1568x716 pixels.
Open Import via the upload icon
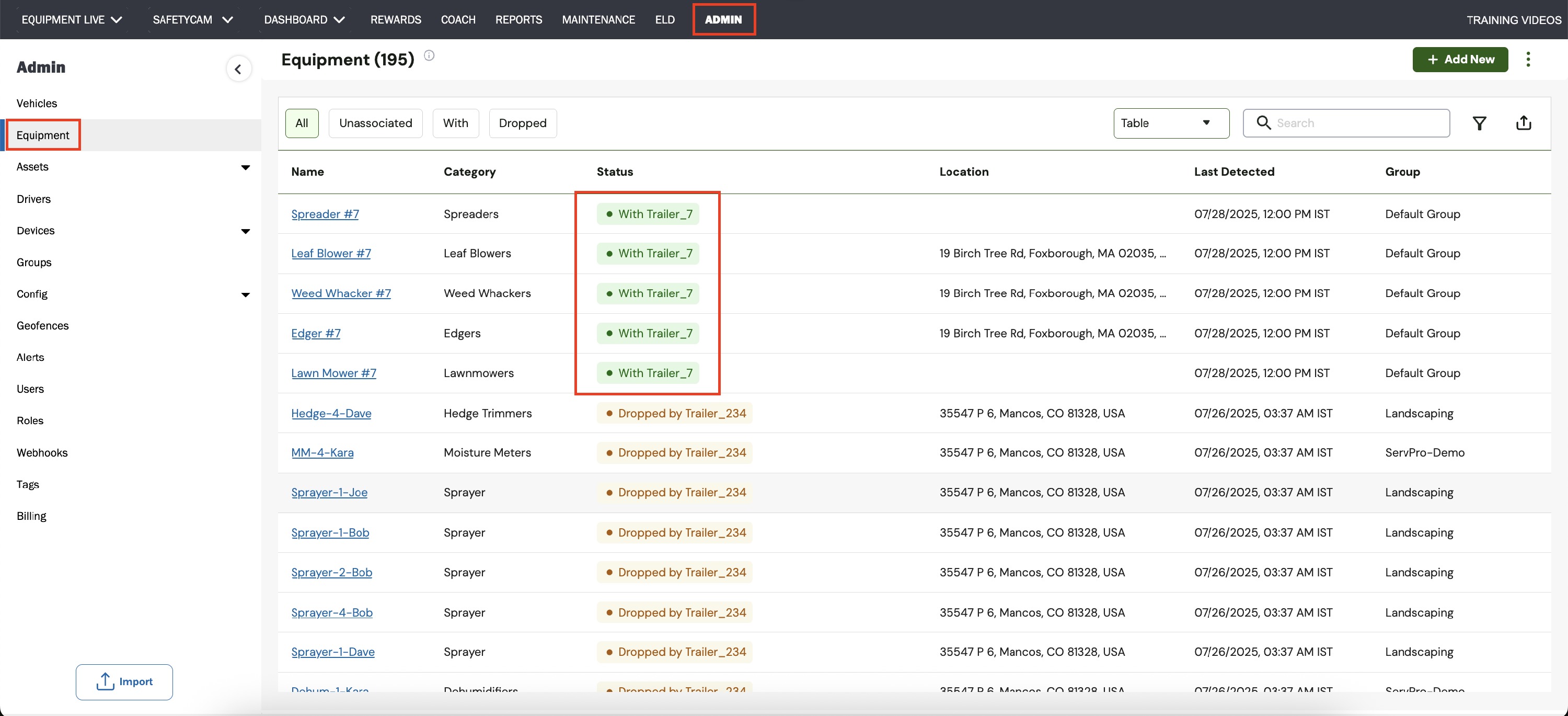point(105,681)
